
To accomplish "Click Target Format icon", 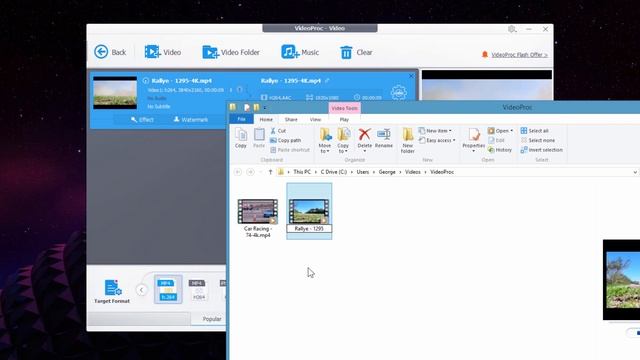I will (112, 291).
